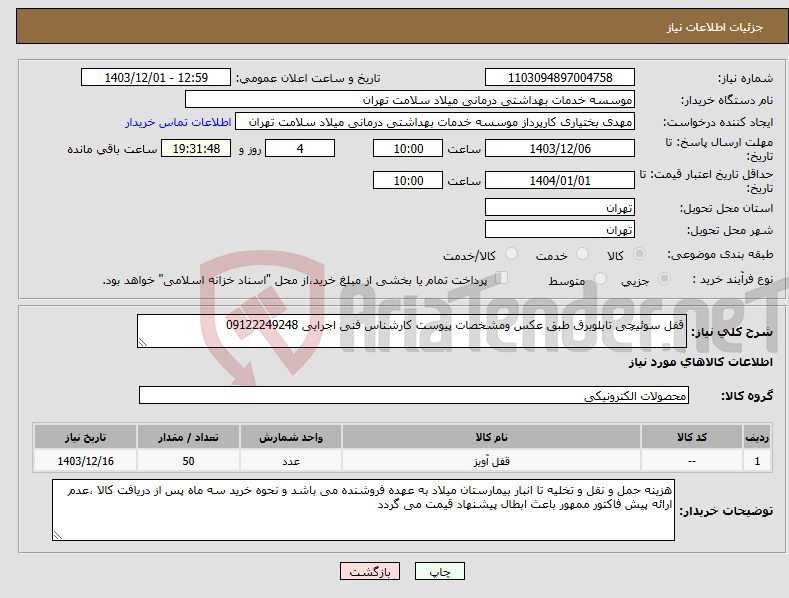Click the نام دستگاه خریدار field
The height and width of the screenshot is (598, 789).
[410, 100]
